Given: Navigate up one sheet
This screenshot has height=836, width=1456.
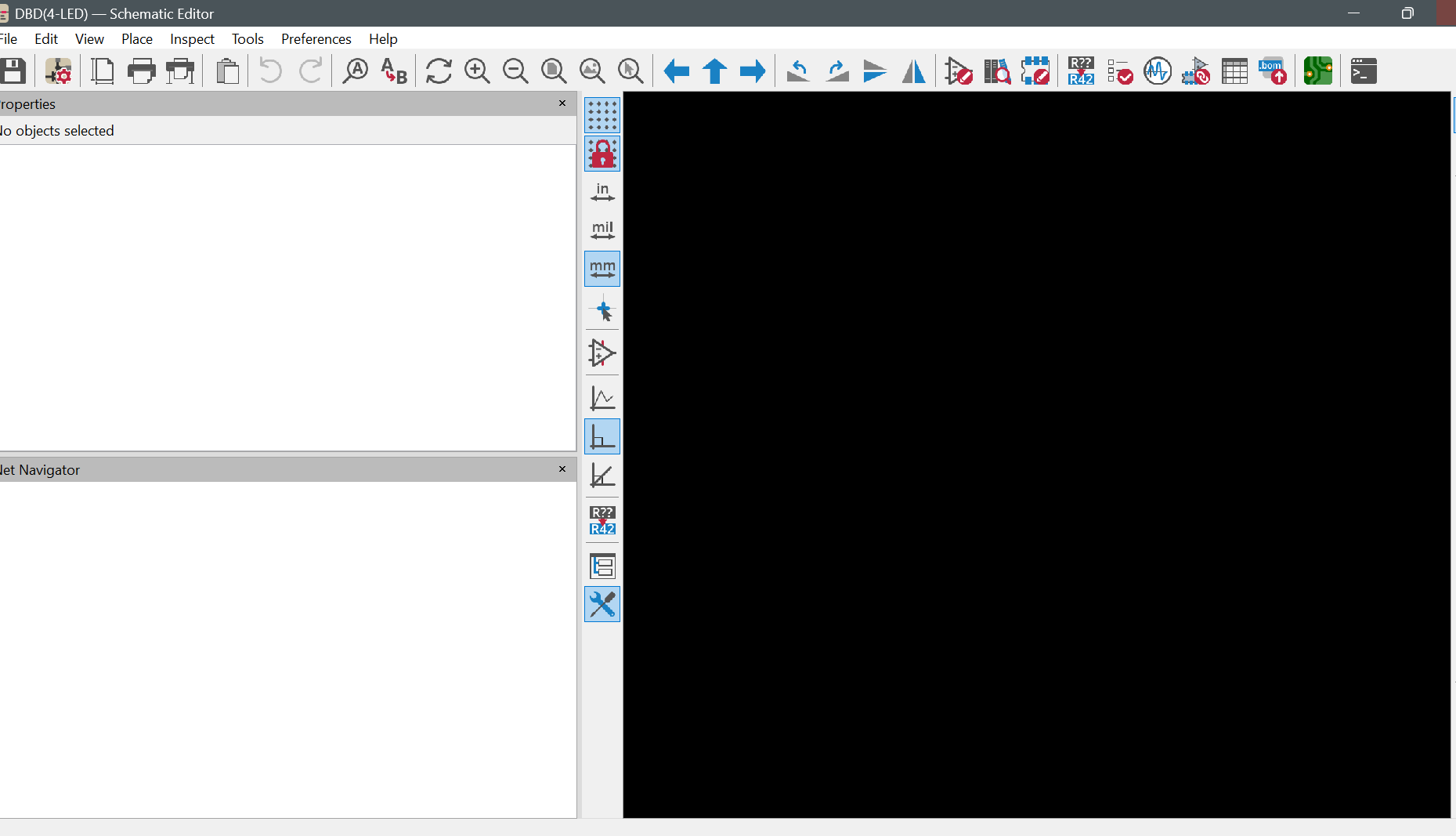Looking at the screenshot, I should 714,71.
